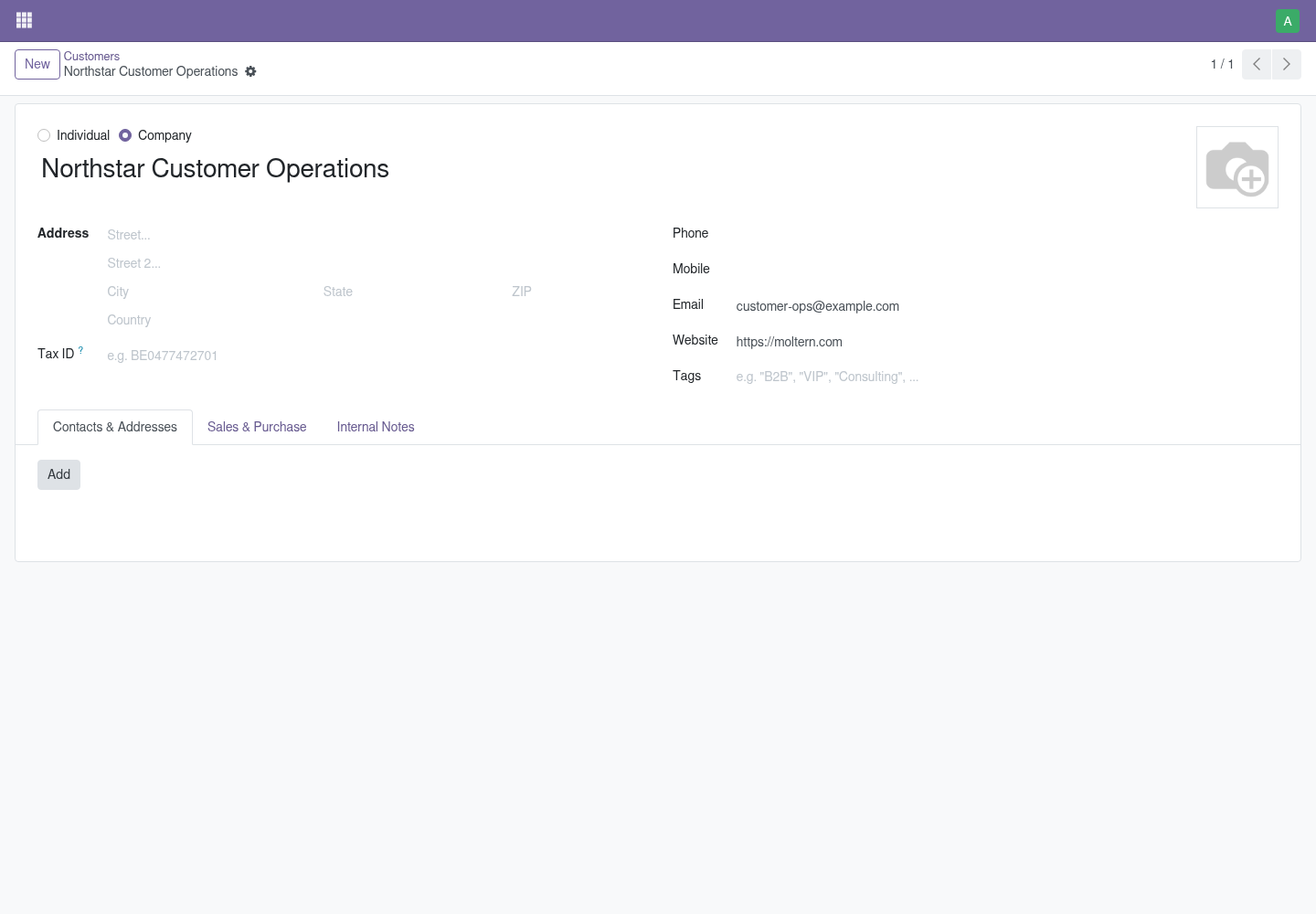Upload a company photo via the camera image
This screenshot has width=1316, height=914.
pos(1236,167)
